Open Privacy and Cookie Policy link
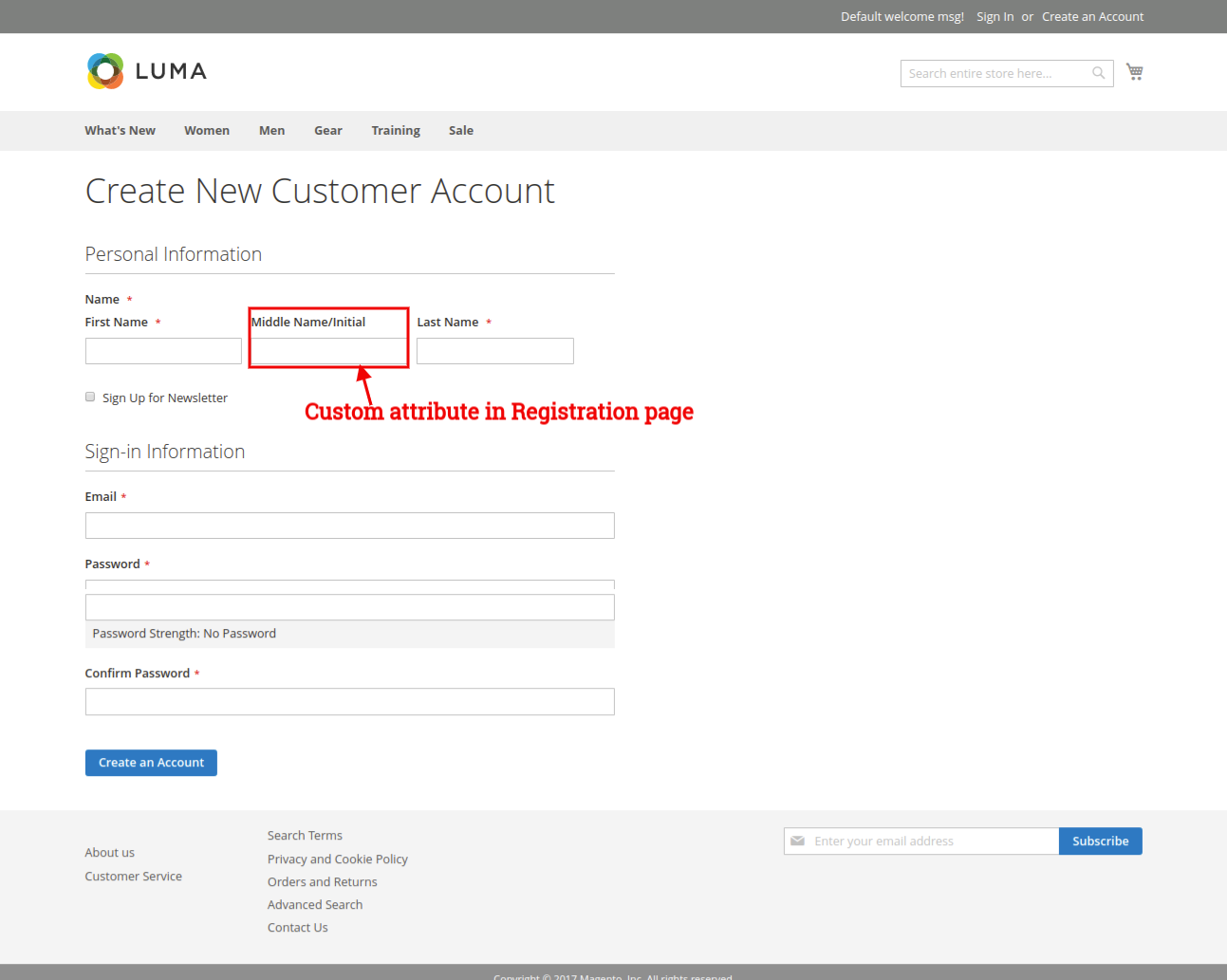Image resolution: width=1227 pixels, height=980 pixels. click(x=337, y=860)
